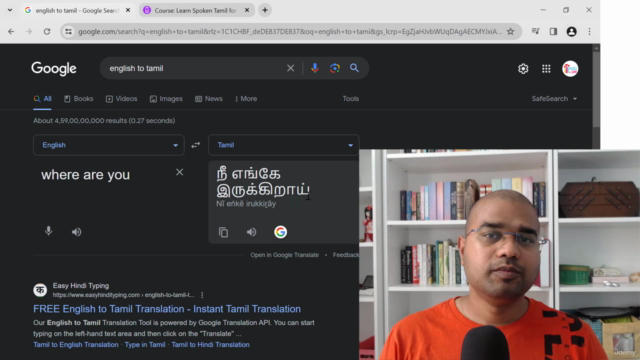Open options for Easy Hindi Typing result
640x360 pixels.
[202, 295]
